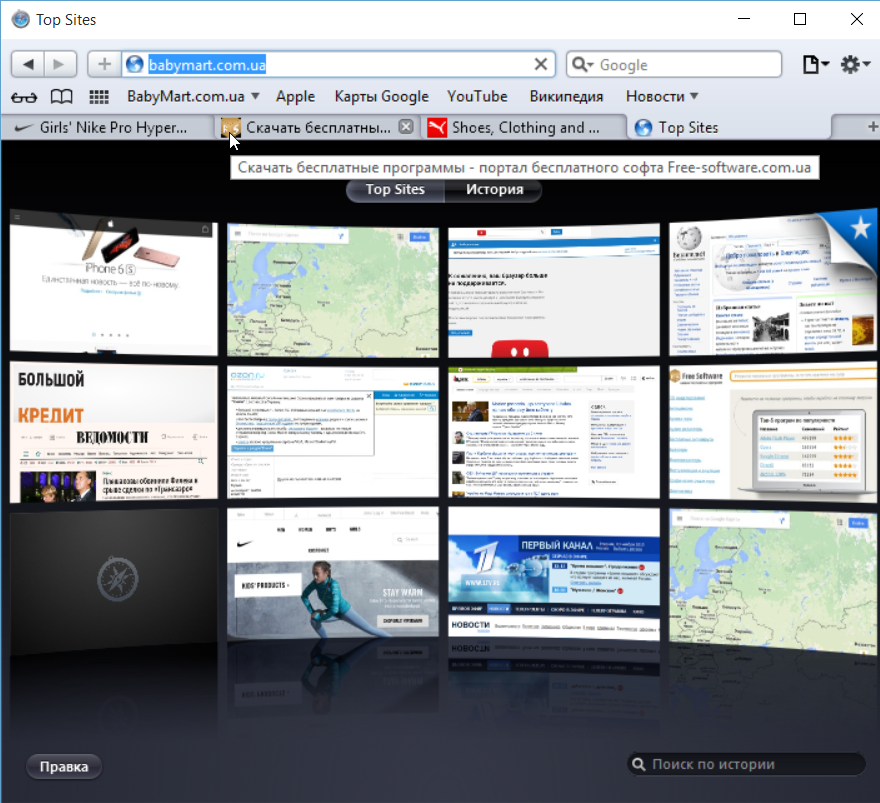Open the Ведомости site thumbnail
This screenshot has width=880, height=803.
[113, 433]
